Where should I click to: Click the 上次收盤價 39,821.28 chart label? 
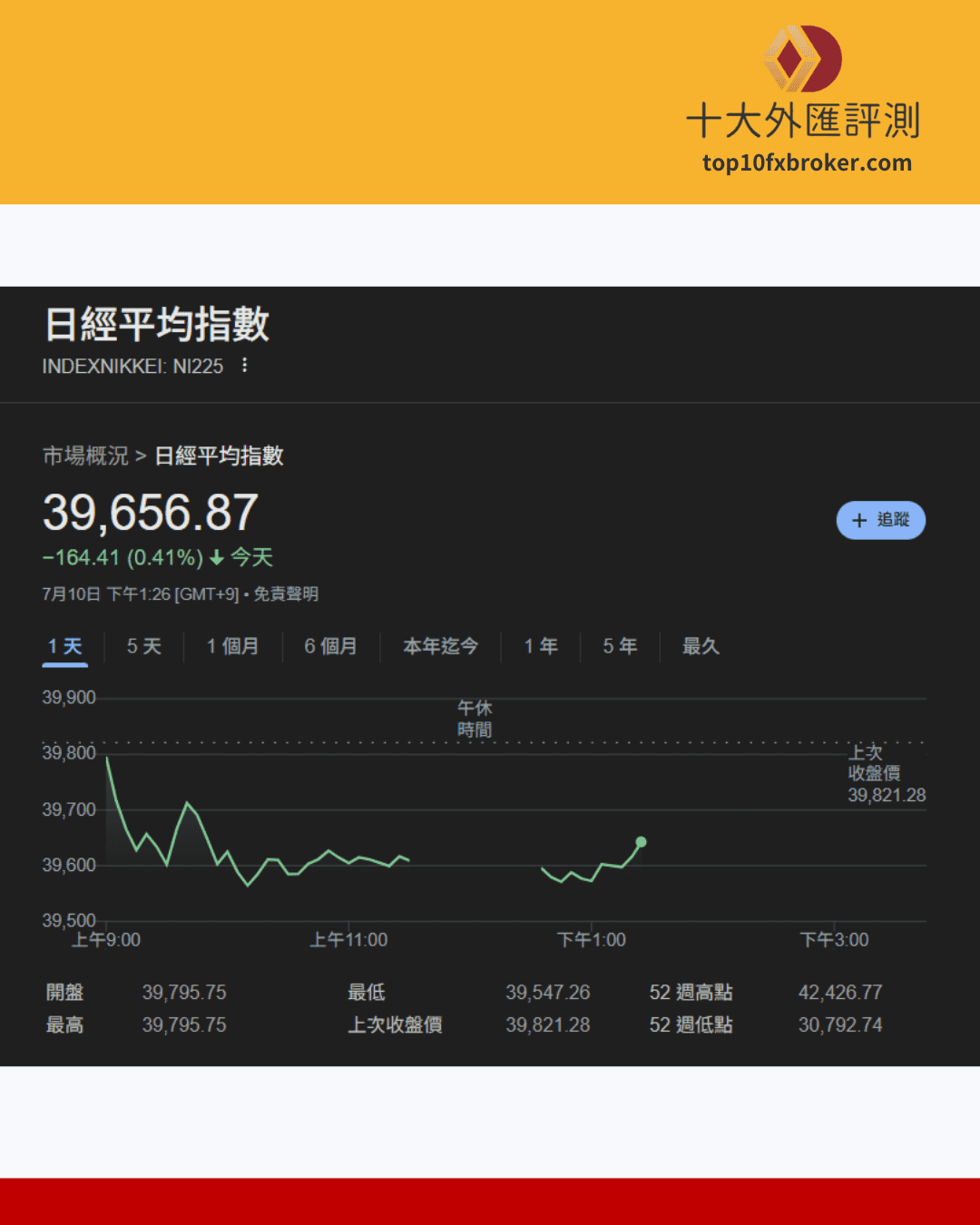(x=885, y=774)
